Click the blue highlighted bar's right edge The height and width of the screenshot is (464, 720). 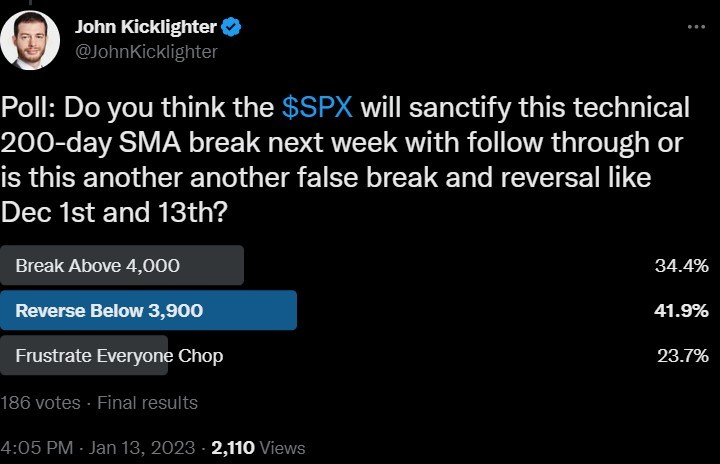294,310
